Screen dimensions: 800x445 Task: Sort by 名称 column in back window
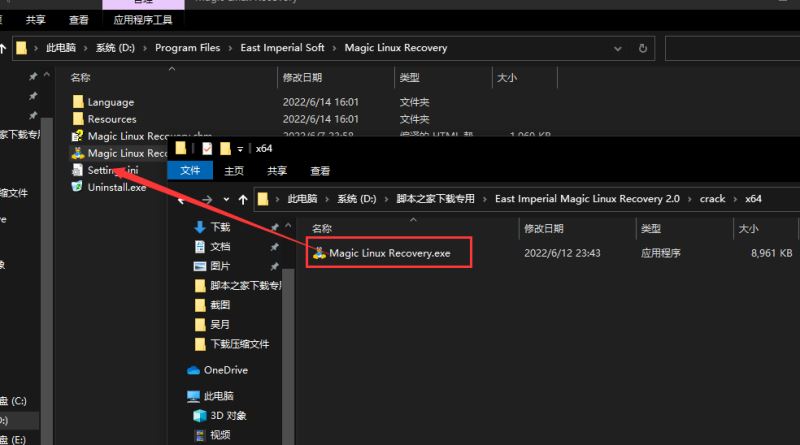click(80, 78)
